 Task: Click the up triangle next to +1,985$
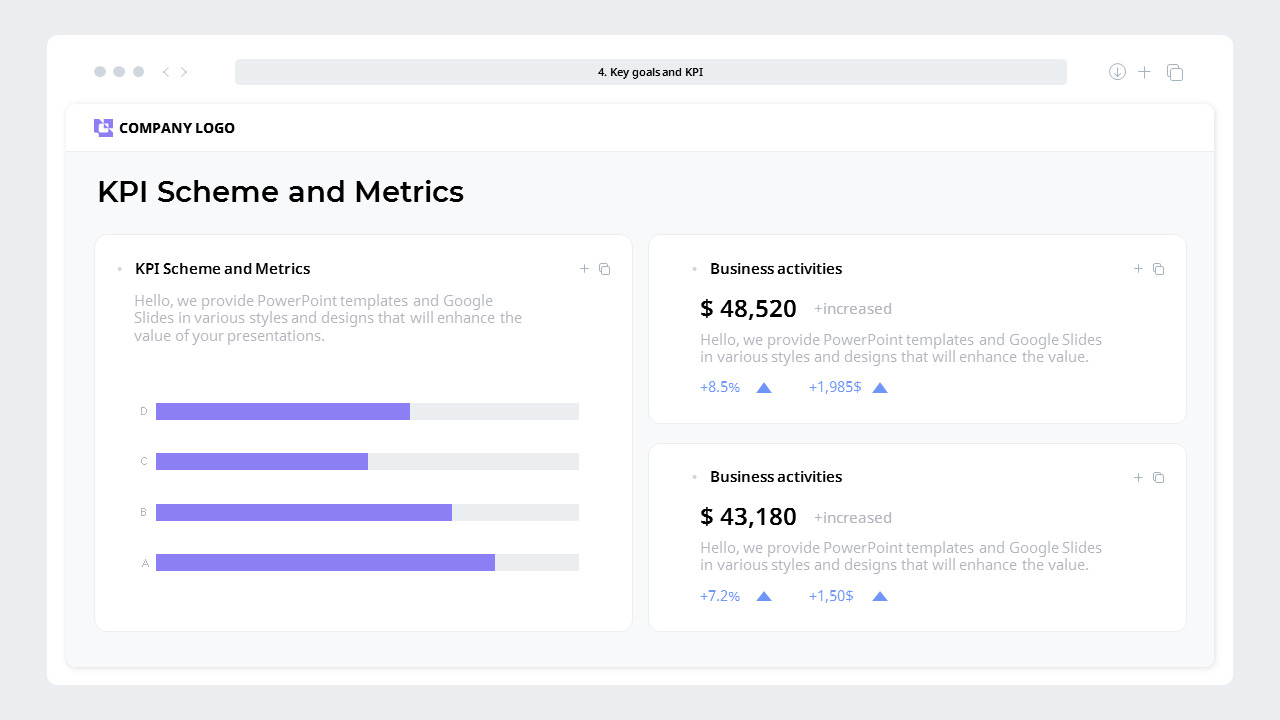[x=880, y=388]
